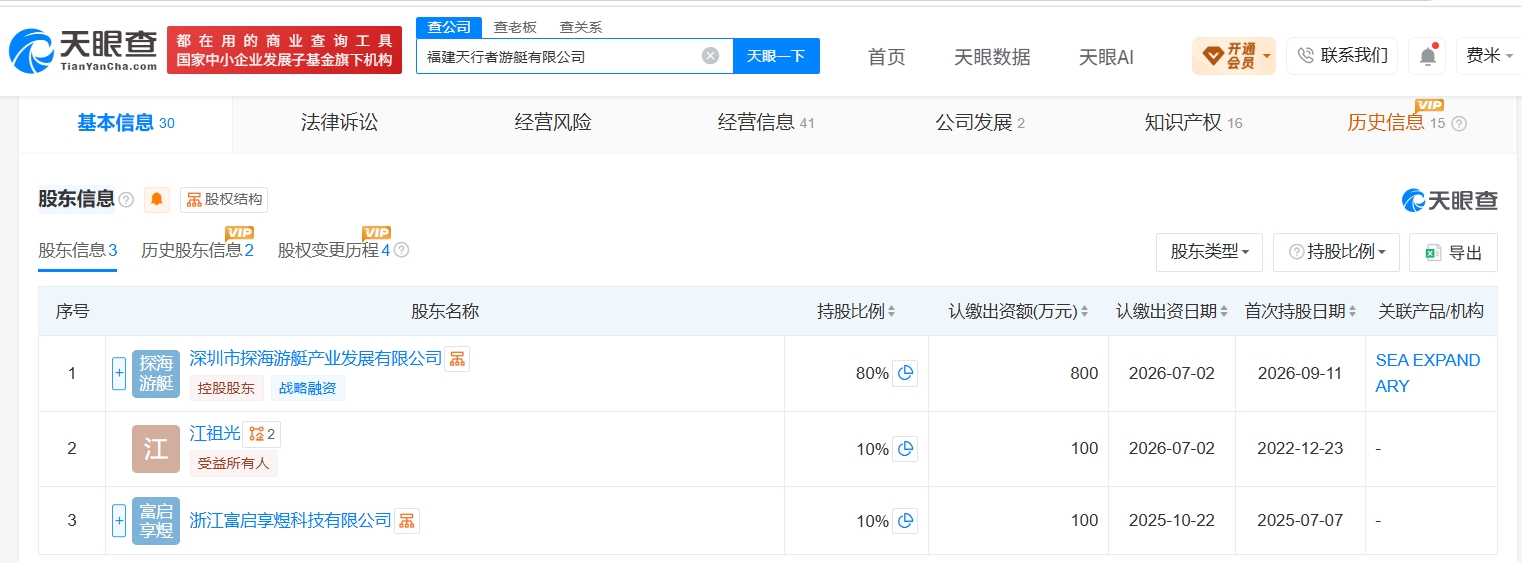Click the red promotional banner

point(284,50)
